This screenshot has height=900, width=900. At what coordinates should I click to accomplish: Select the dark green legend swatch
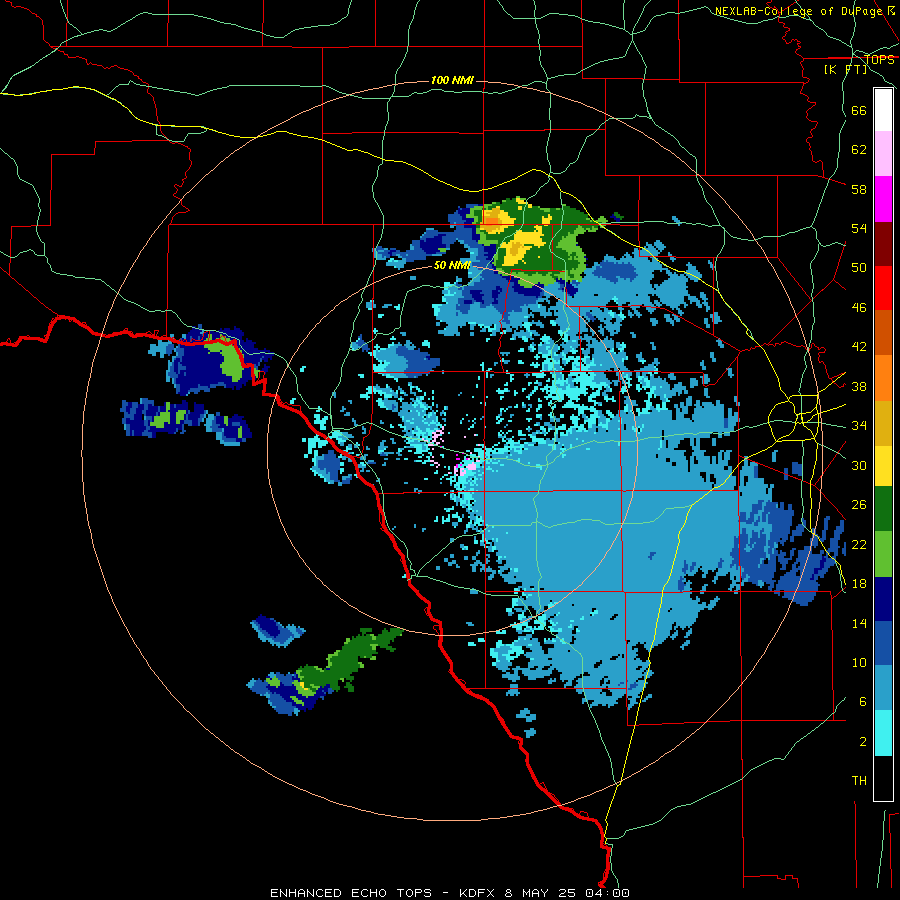[883, 509]
